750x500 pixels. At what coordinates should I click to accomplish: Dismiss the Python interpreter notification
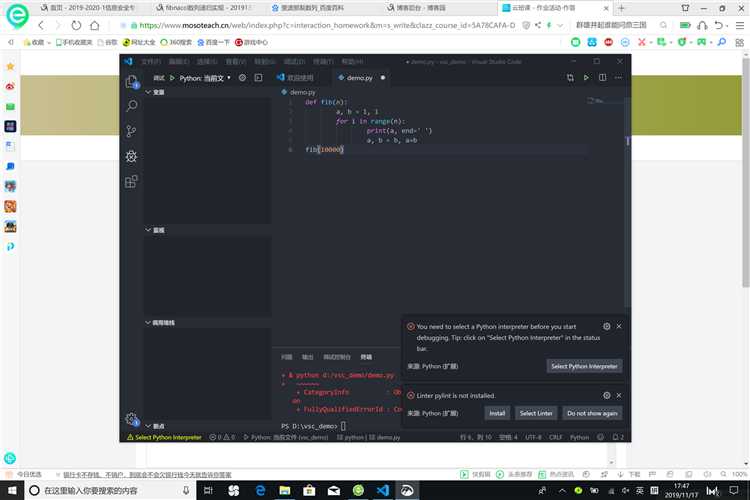(x=619, y=326)
